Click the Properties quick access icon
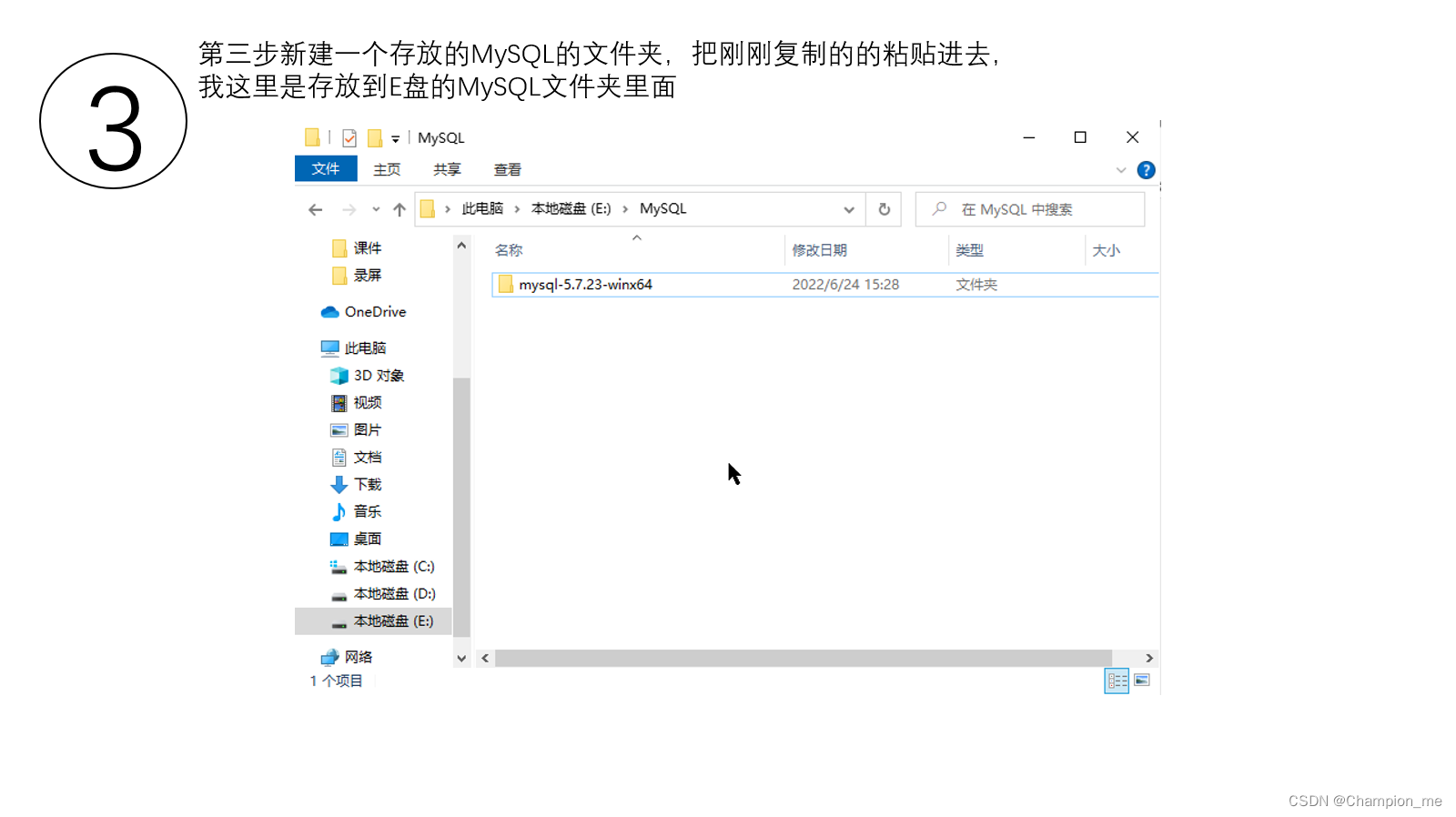This screenshot has width=1456, height=817. click(x=349, y=137)
